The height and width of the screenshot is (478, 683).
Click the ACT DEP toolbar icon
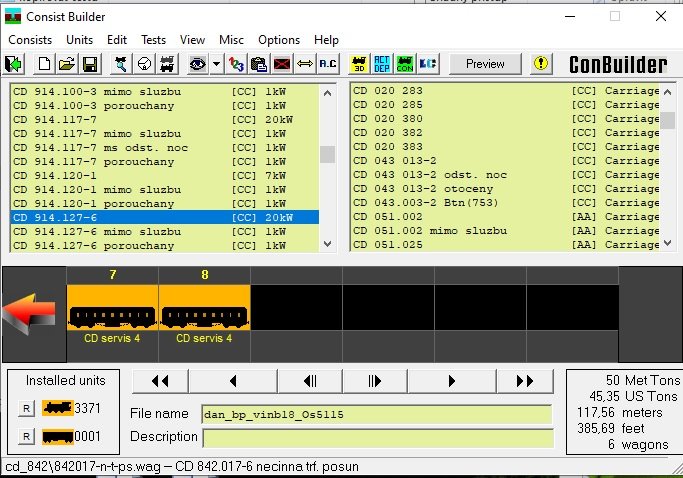point(382,64)
